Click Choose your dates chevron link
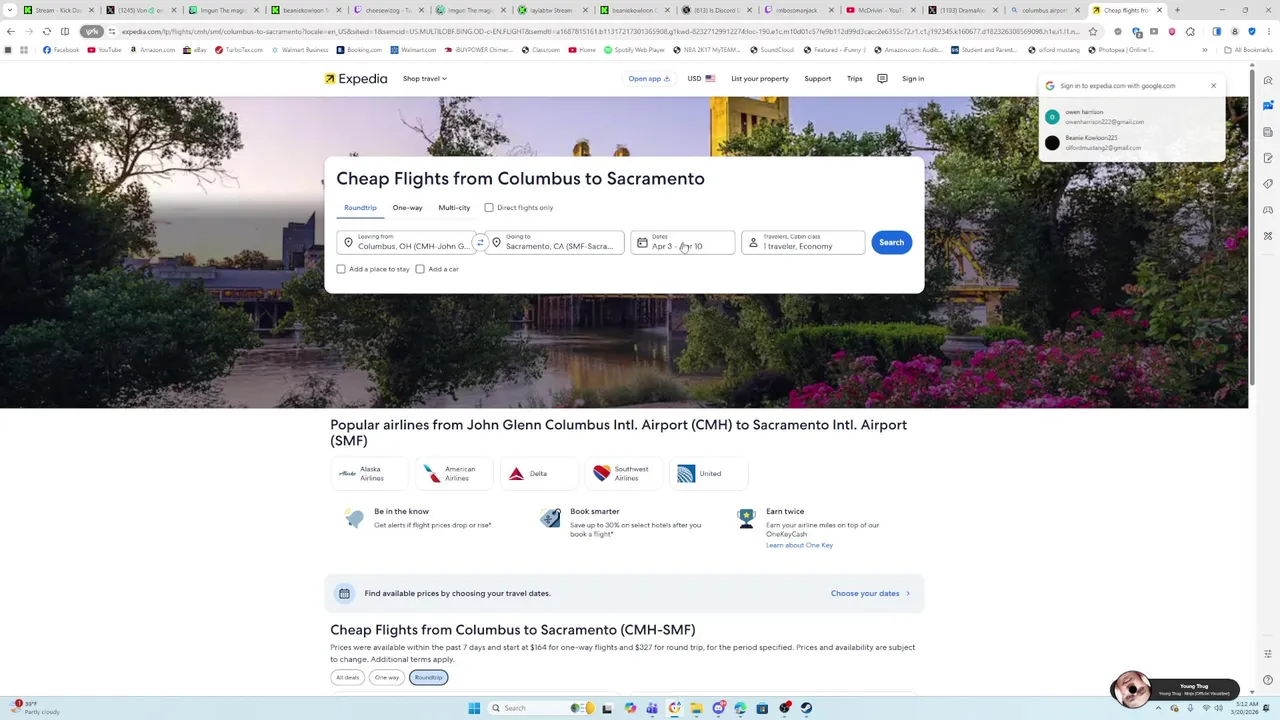The width and height of the screenshot is (1280, 720). click(870, 594)
